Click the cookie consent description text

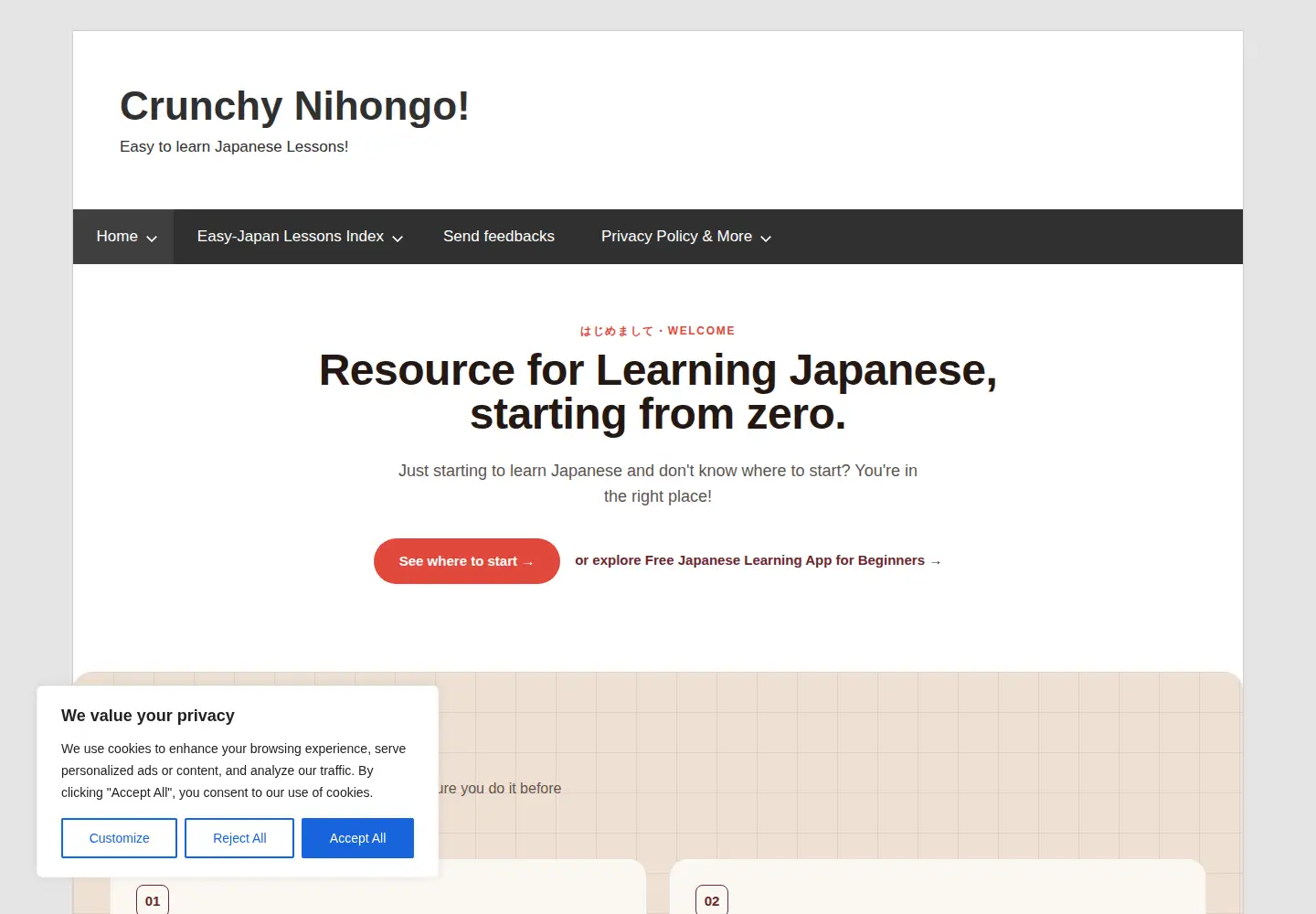(x=234, y=771)
